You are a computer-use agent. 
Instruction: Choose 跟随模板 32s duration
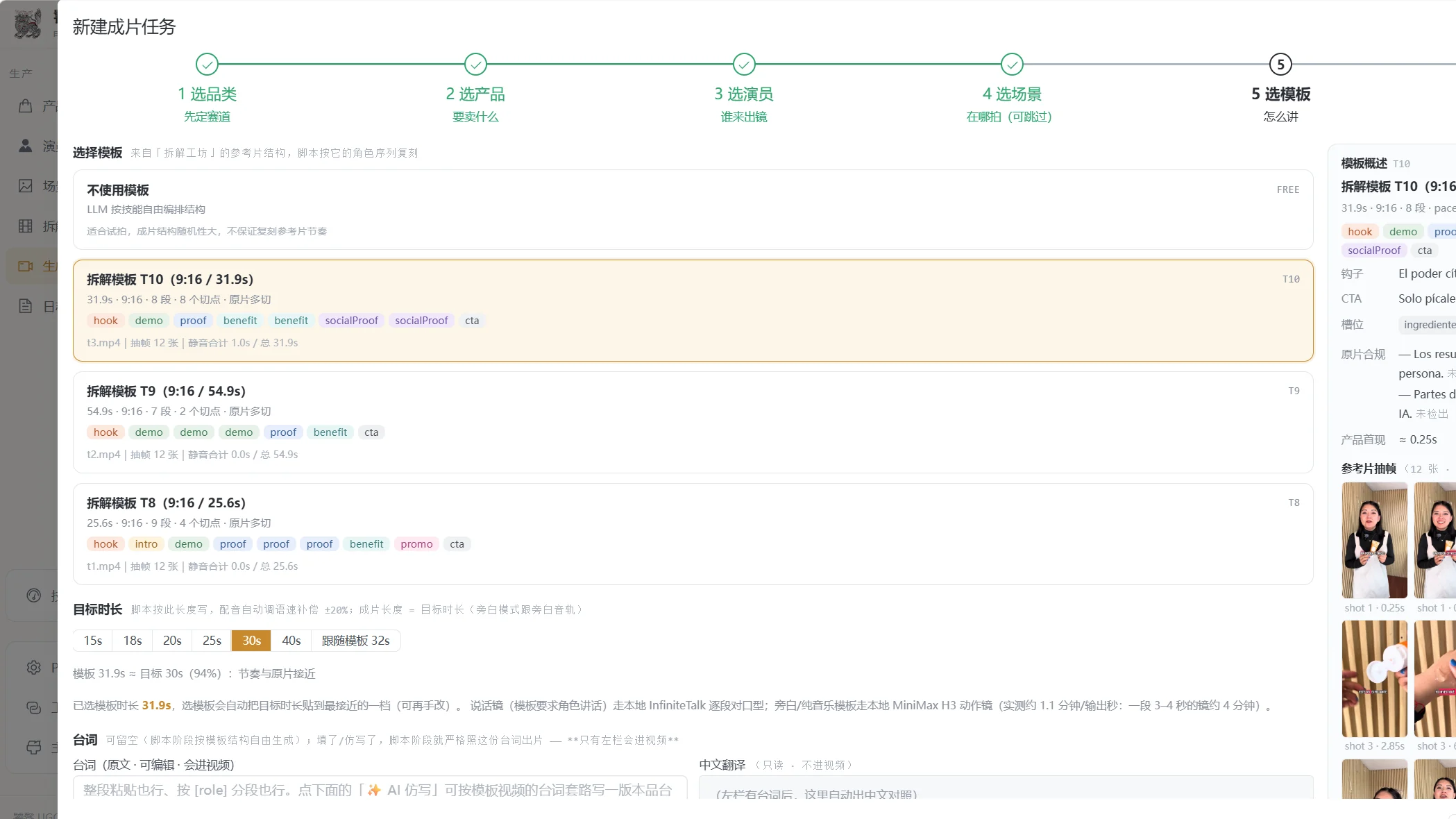356,641
